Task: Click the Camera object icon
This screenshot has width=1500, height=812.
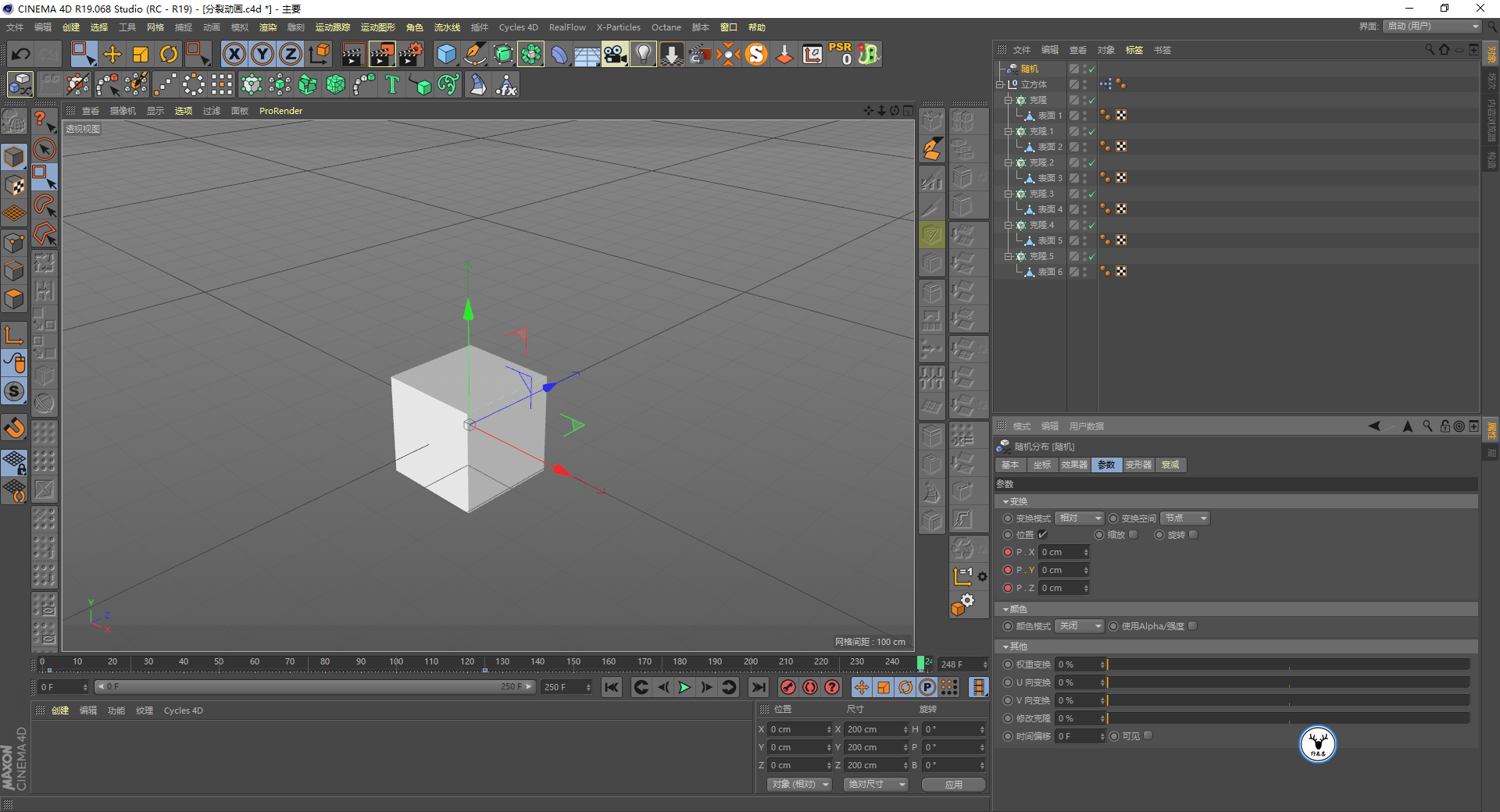Action: [x=615, y=54]
